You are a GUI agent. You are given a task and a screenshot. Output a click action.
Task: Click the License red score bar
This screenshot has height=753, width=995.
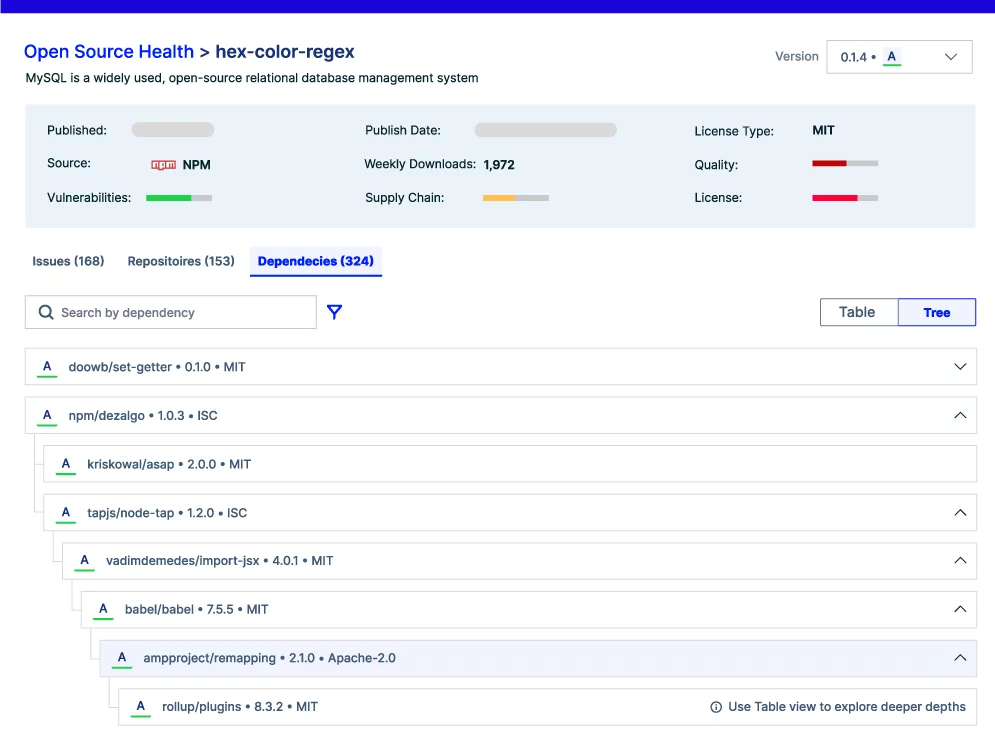point(845,198)
